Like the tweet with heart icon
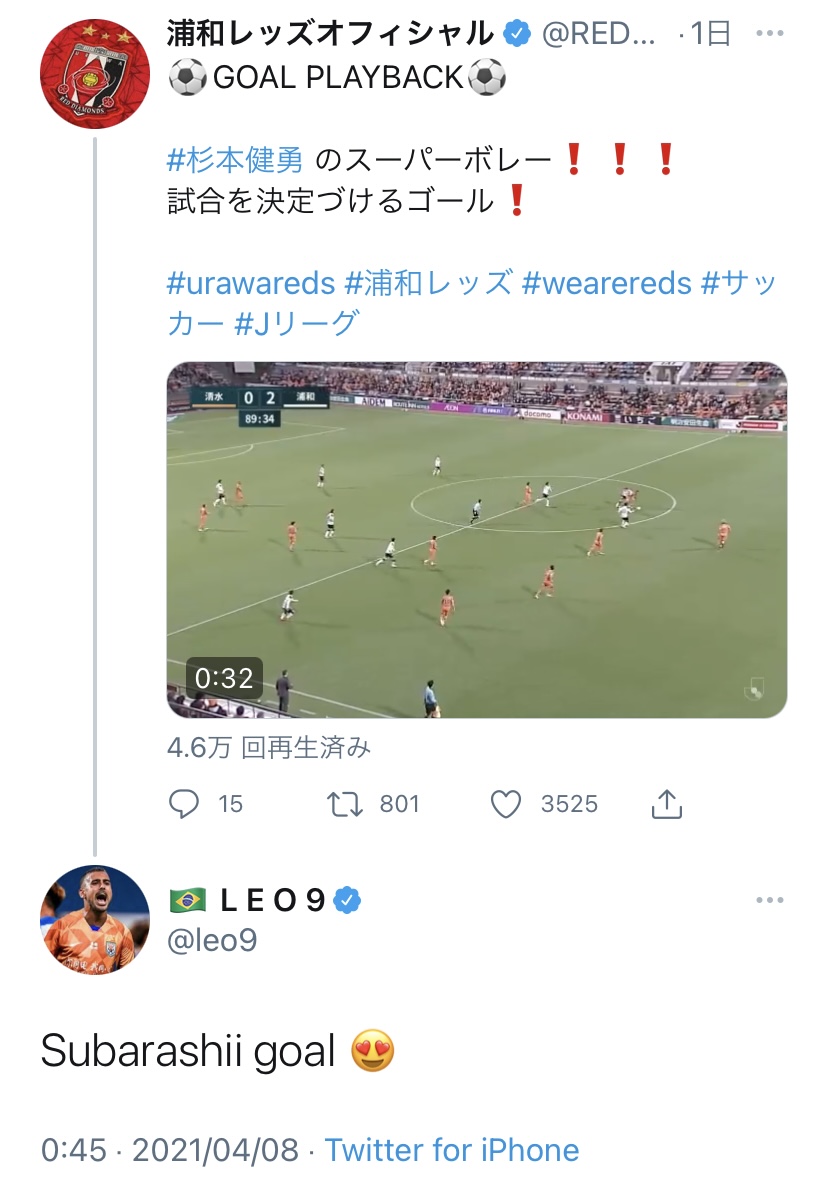The height and width of the screenshot is (1180, 828). 508,803
